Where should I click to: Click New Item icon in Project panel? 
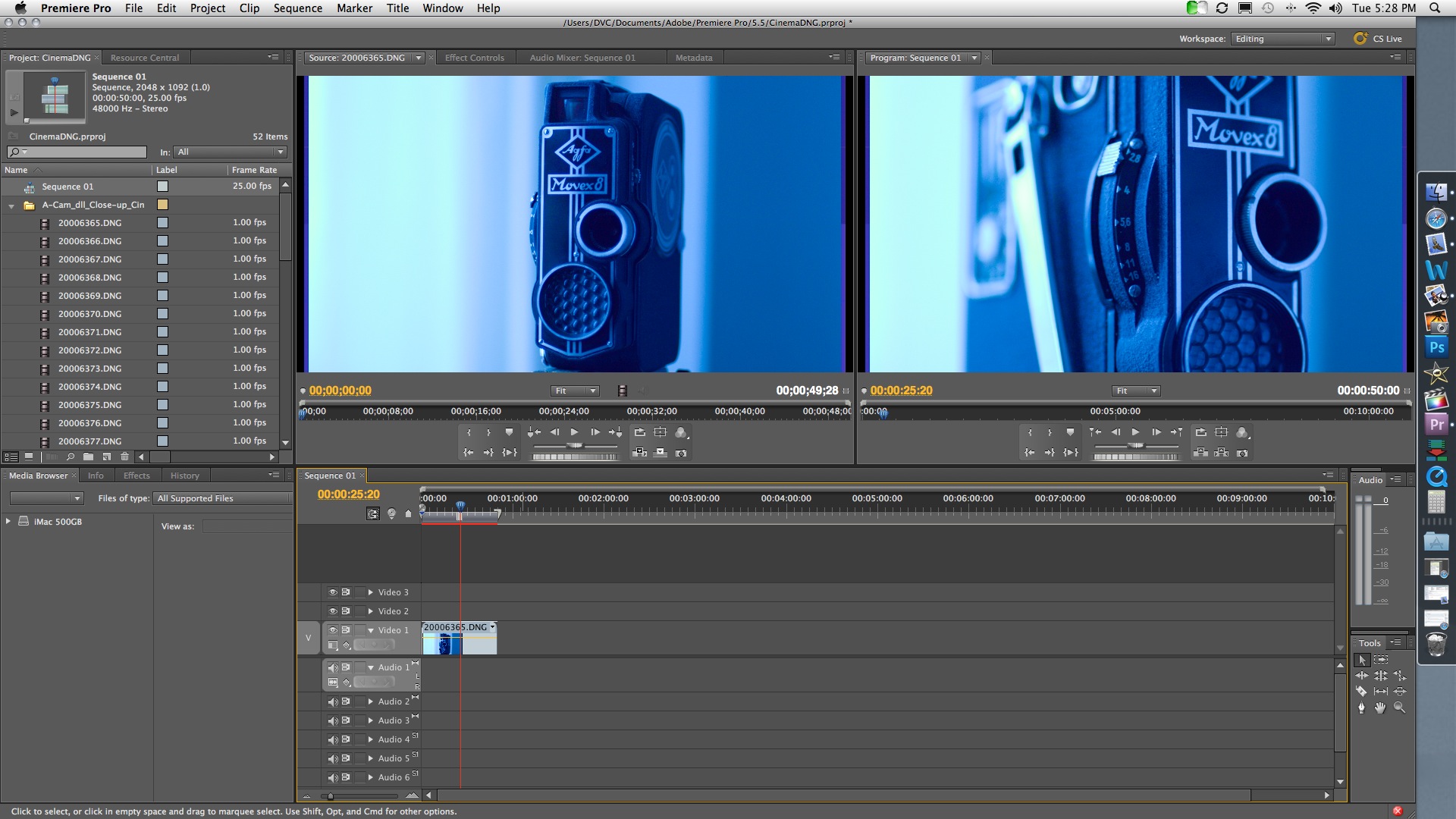[x=107, y=457]
